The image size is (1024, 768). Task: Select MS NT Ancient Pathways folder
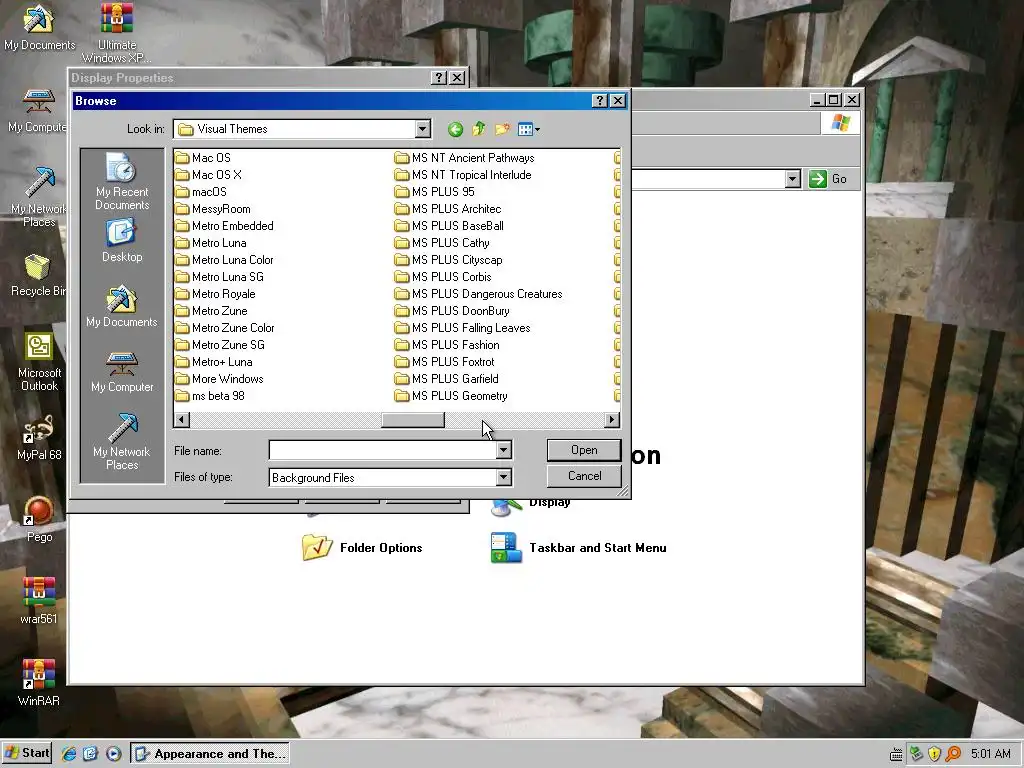coord(465,158)
